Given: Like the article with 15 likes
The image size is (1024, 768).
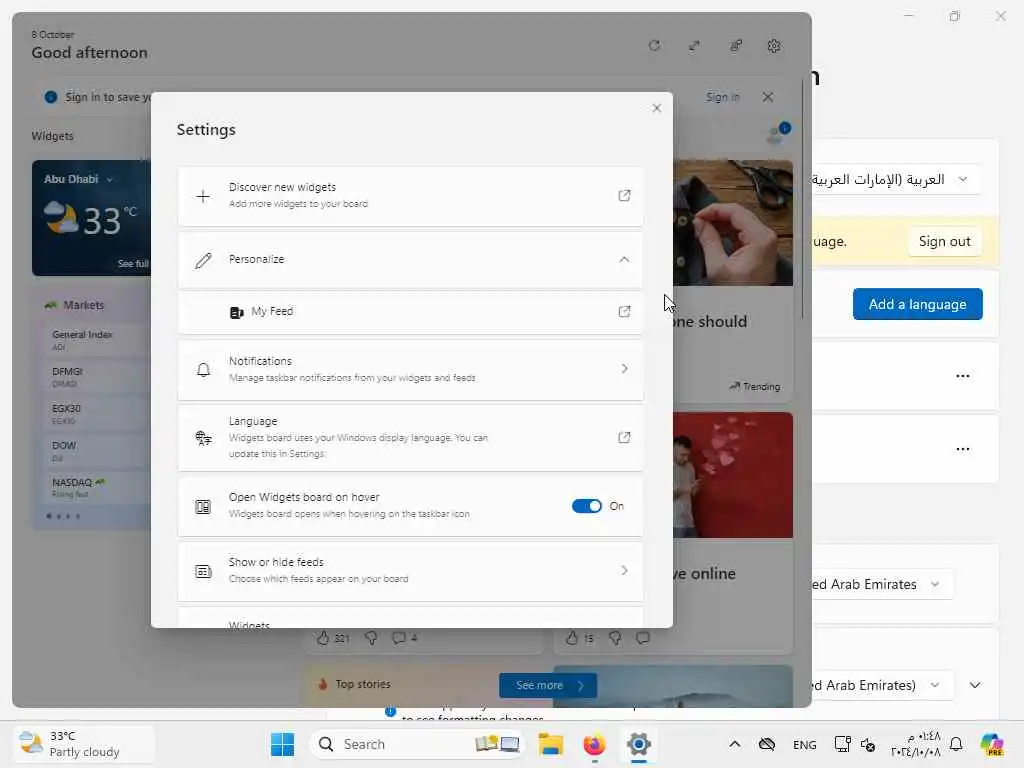Looking at the screenshot, I should [x=572, y=637].
